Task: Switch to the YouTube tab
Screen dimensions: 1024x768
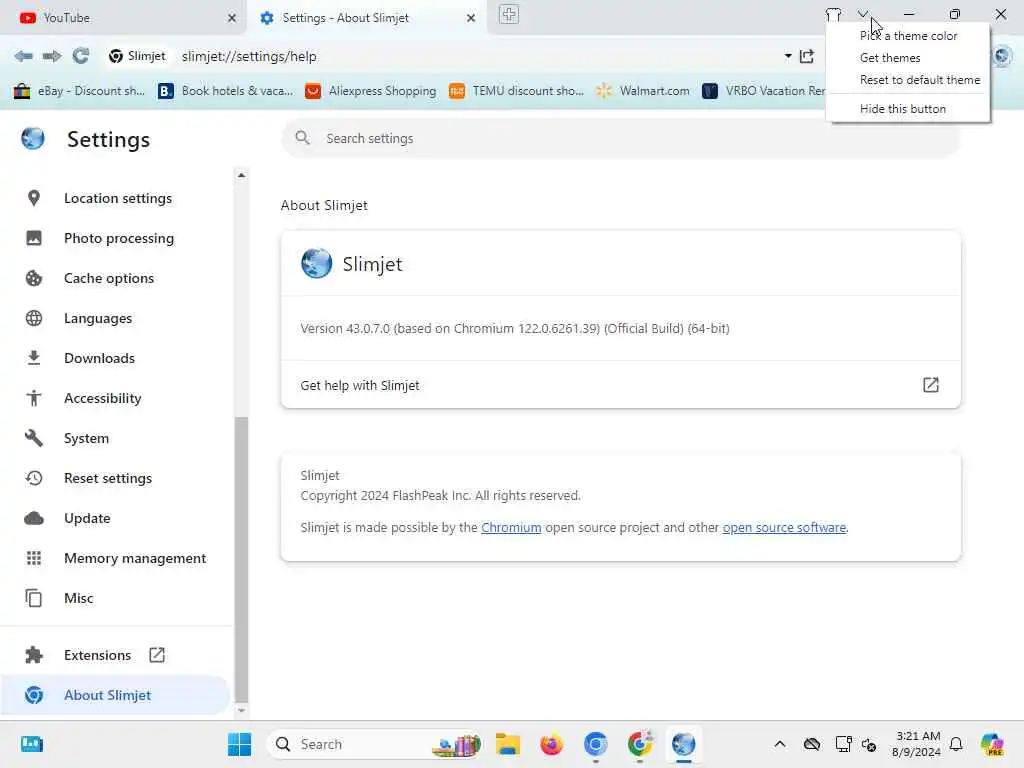Action: coord(123,18)
